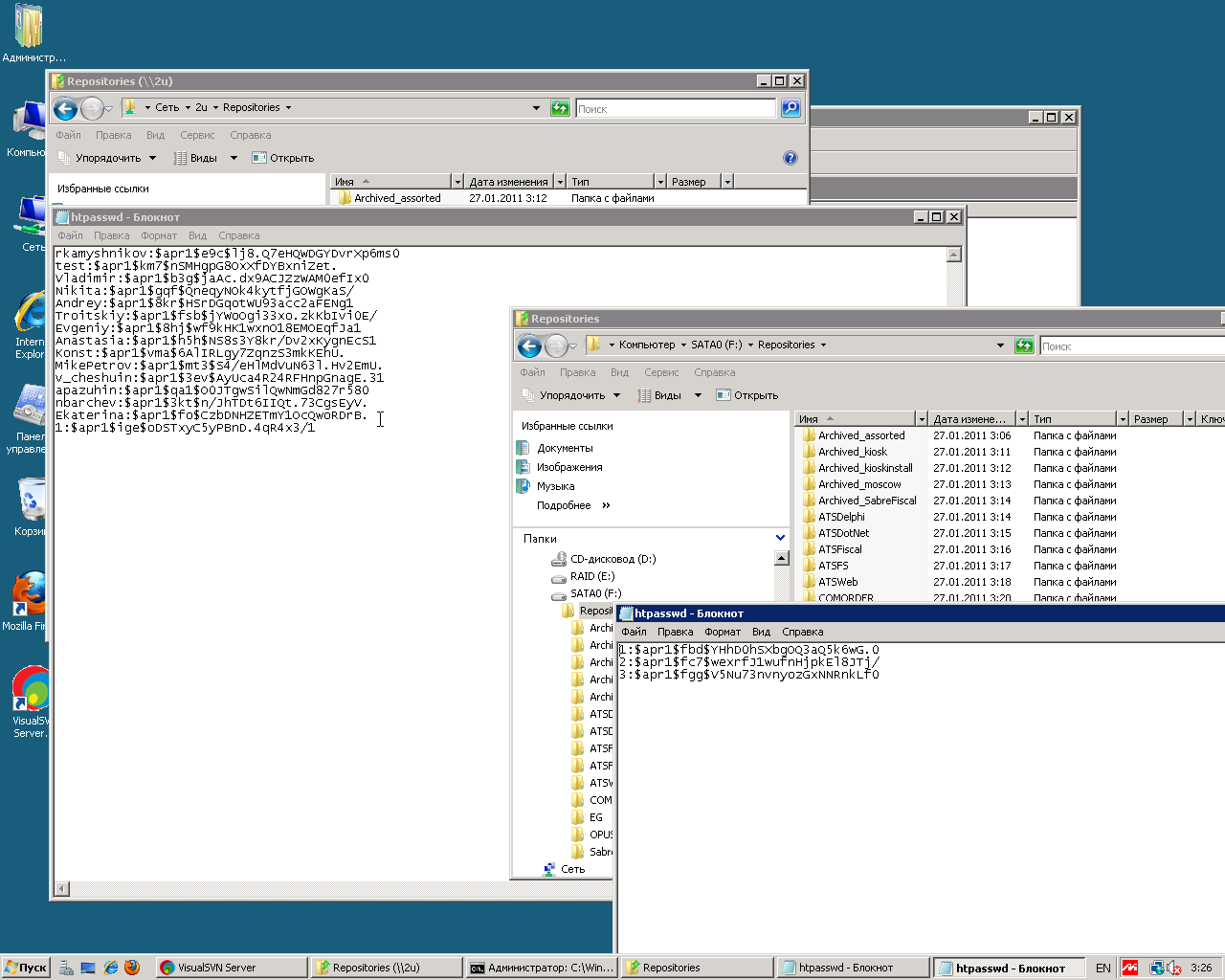1225x980 pixels.
Task: Open Дата изменения column dropdown in Repositories (\\2u)
Action: [x=559, y=181]
